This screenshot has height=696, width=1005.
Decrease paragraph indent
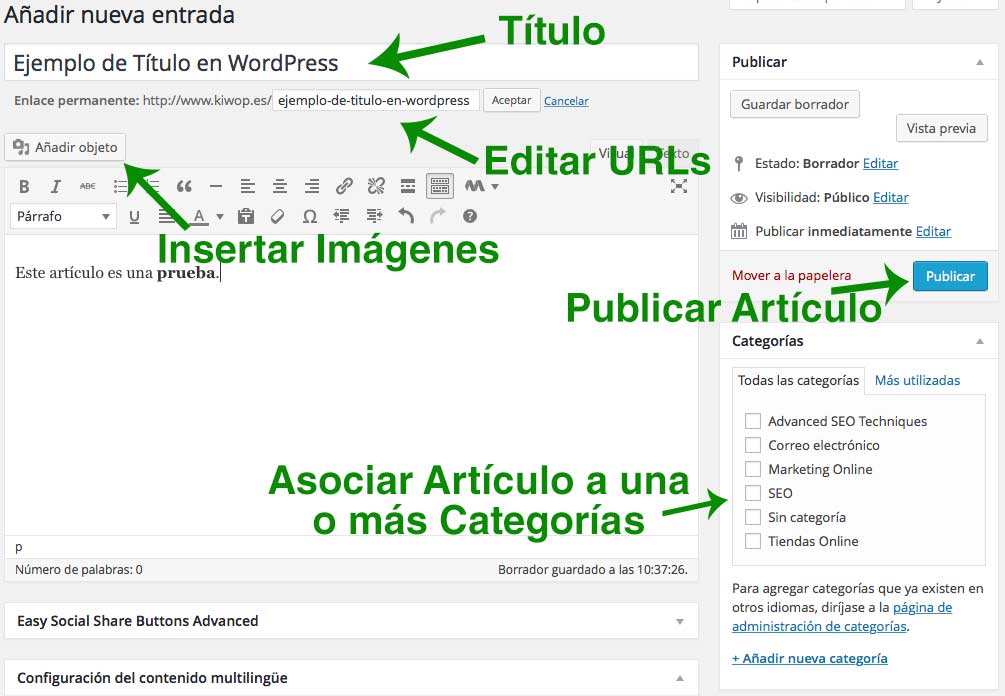click(x=342, y=217)
